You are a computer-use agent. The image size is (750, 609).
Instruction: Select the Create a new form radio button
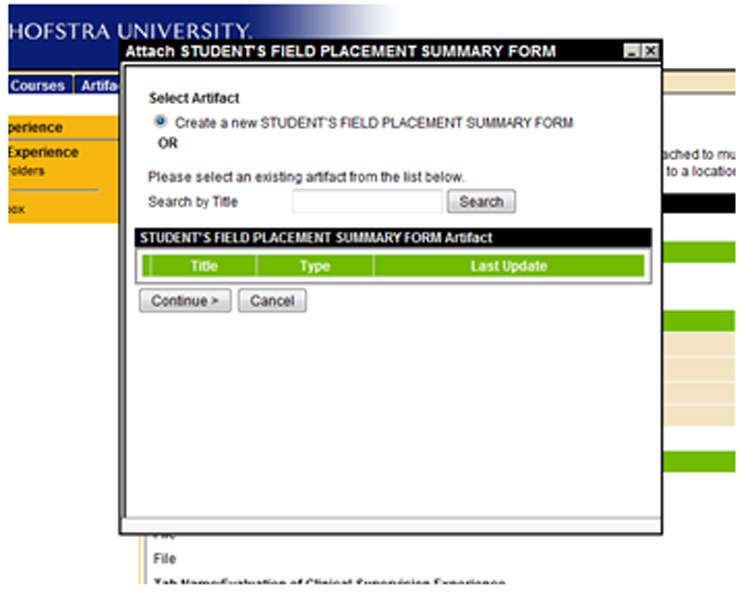pyautogui.click(x=160, y=122)
